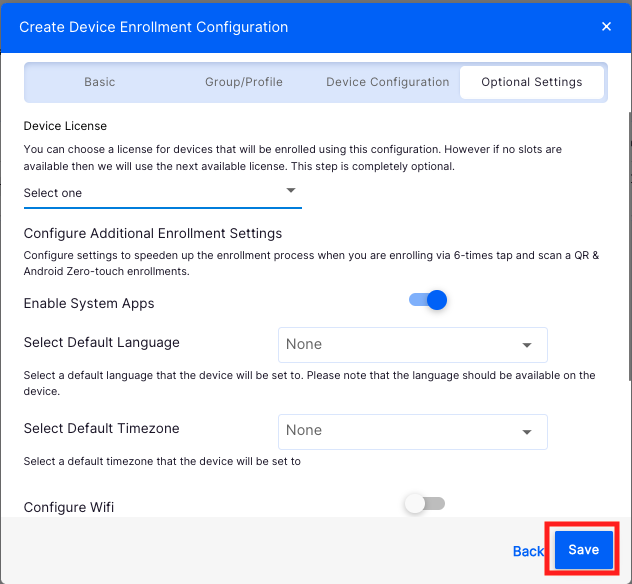This screenshot has height=584, width=632.
Task: Switch to the Basic tab
Action: (100, 82)
